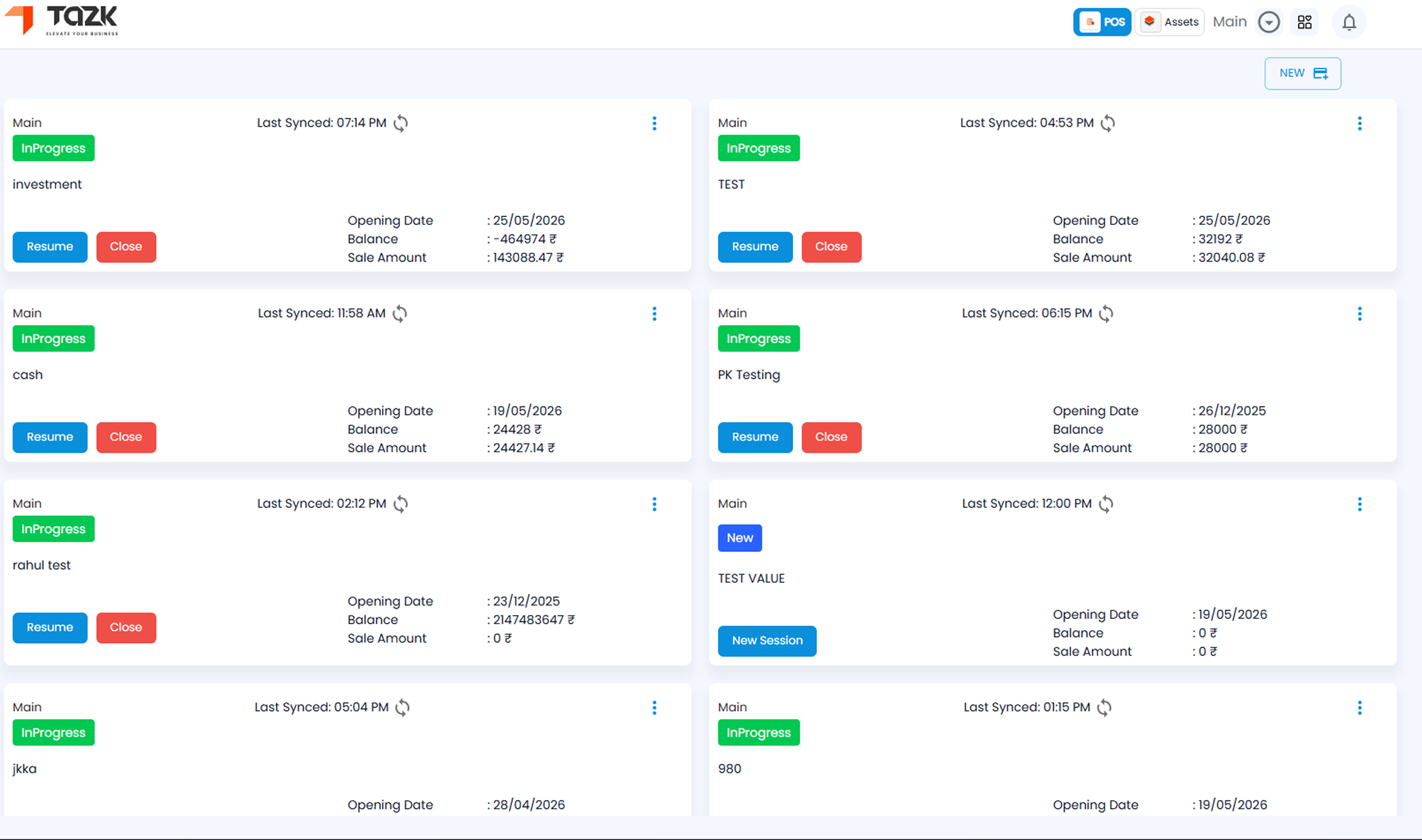Switch to the POS module
Viewport: 1422px width, 840px height.
(x=1102, y=22)
